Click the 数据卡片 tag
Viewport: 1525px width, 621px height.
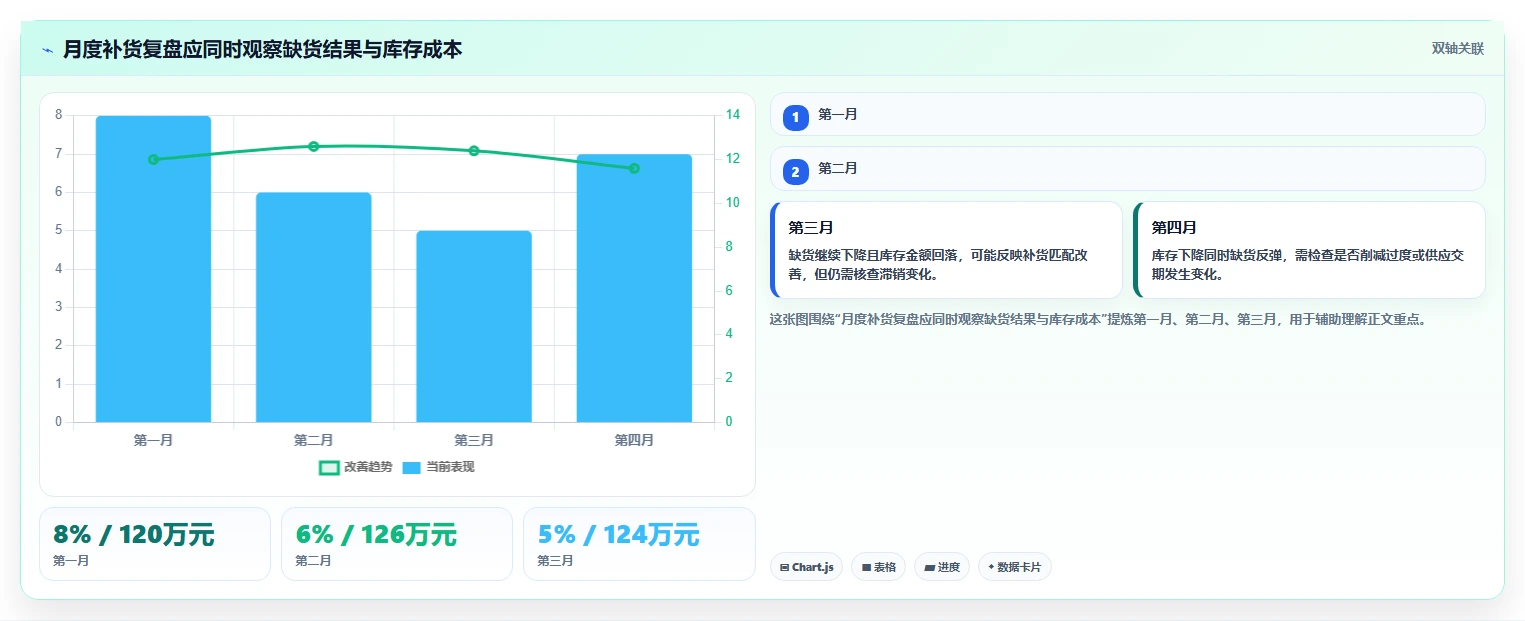[1015, 567]
